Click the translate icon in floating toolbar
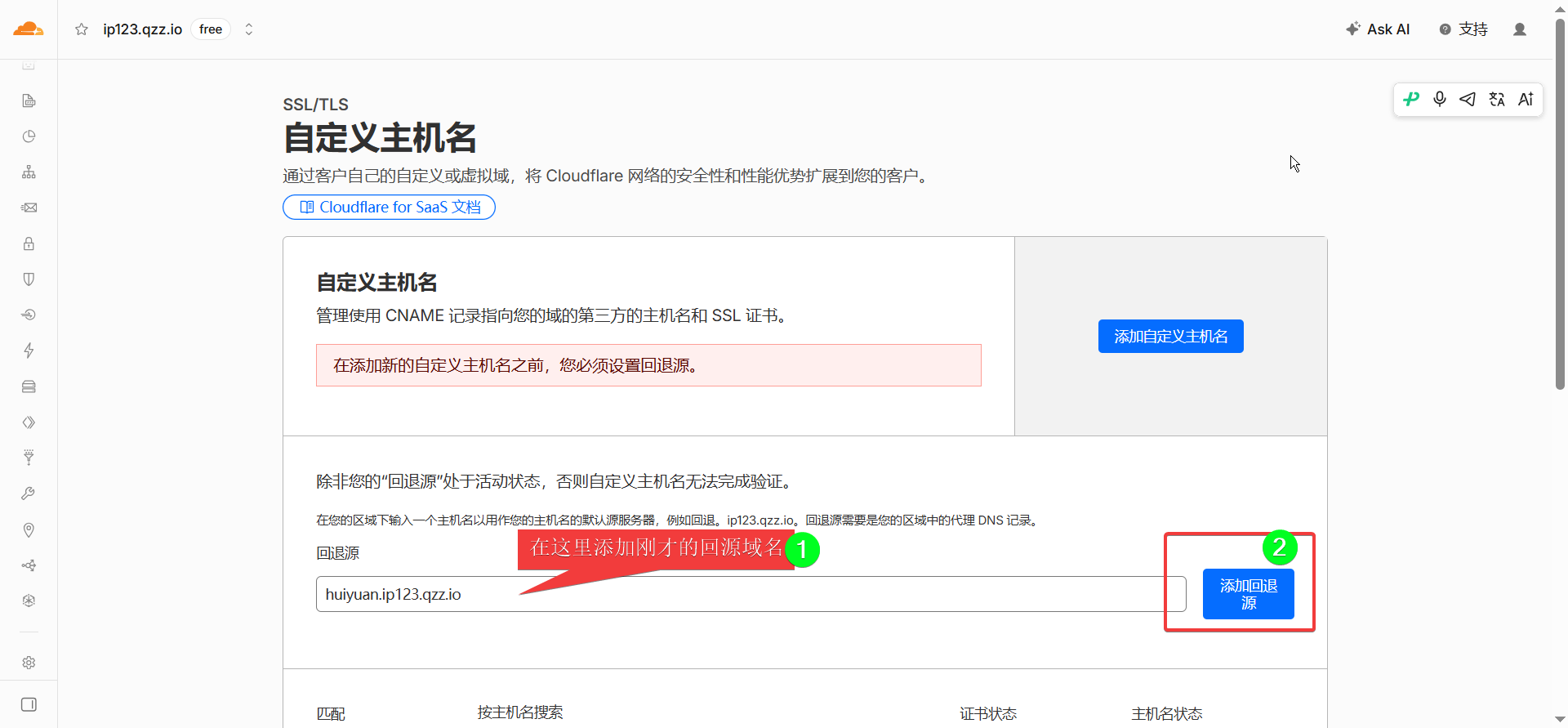This screenshot has width=1568, height=728. [1497, 100]
